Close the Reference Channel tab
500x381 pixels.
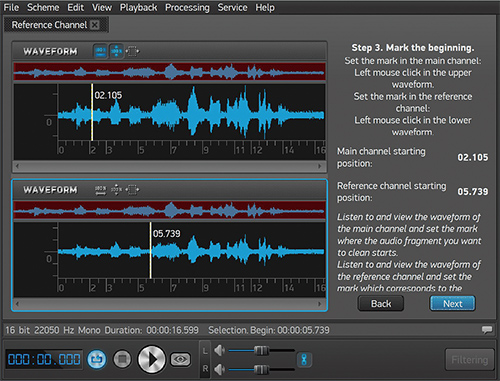(95, 25)
